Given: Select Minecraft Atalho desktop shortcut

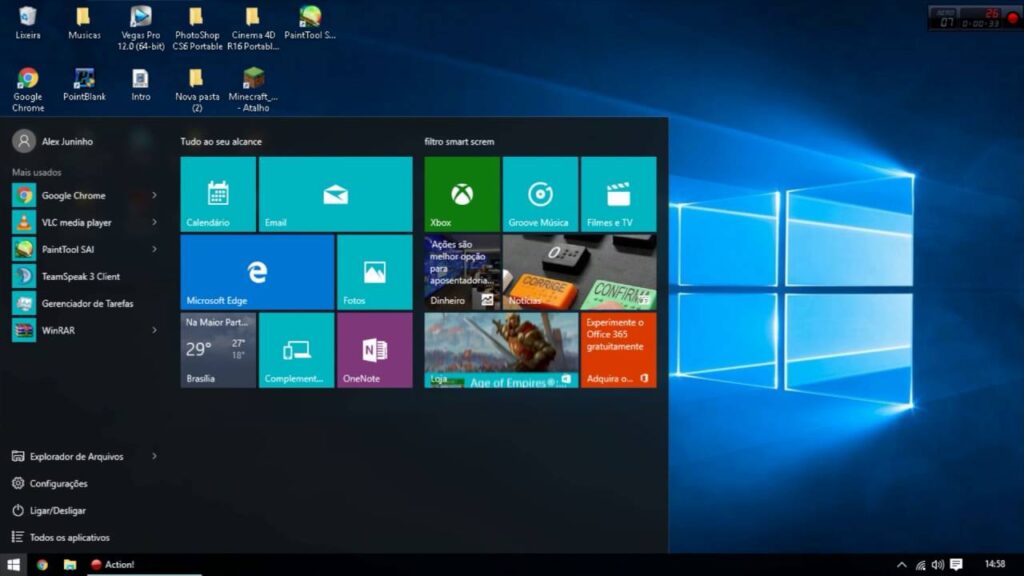Looking at the screenshot, I should pyautogui.click(x=253, y=90).
